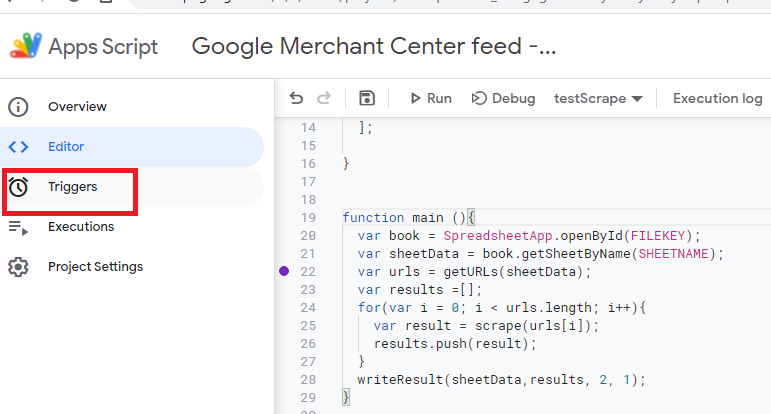Viewport: 771px width, 414px height.
Task: Click the redo arrow icon
Action: [x=324, y=98]
